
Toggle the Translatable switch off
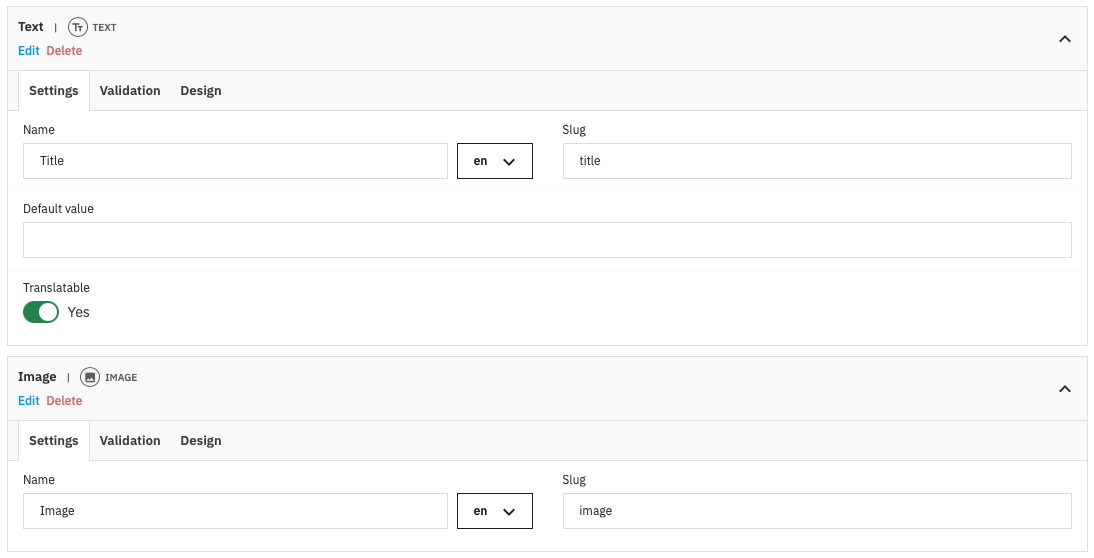[x=41, y=312]
